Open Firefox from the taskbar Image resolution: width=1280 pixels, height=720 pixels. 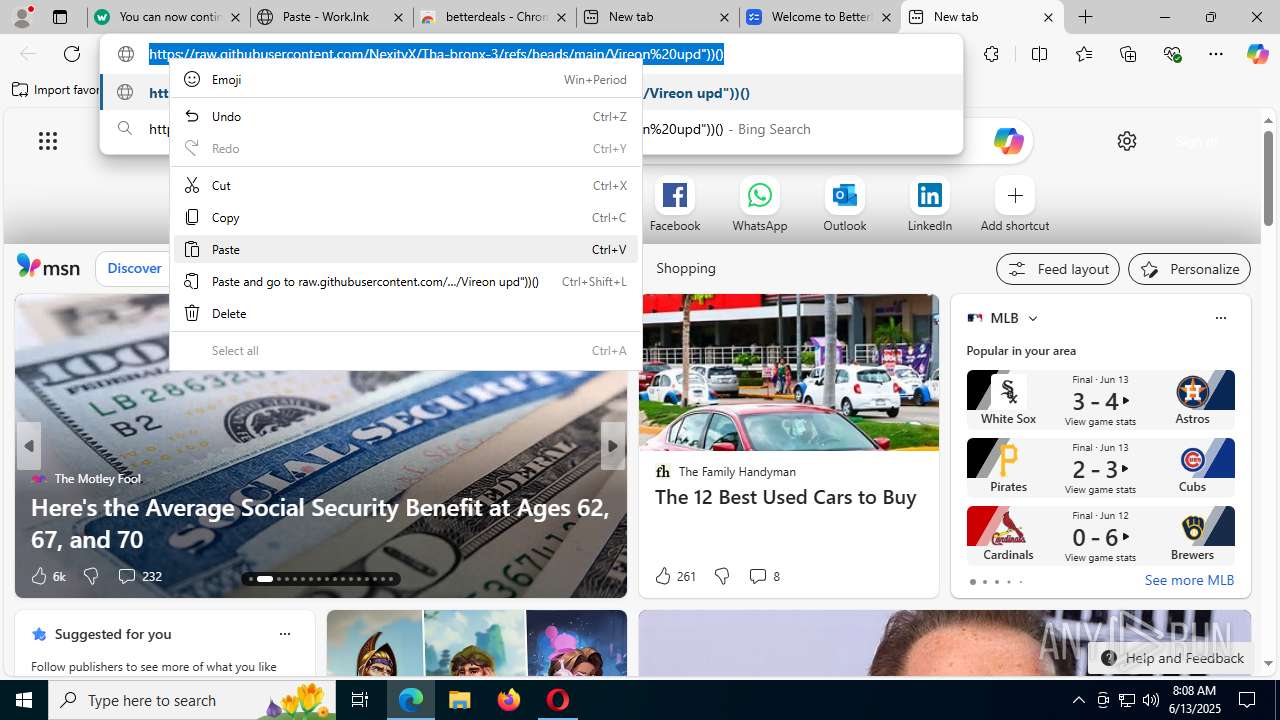click(509, 700)
